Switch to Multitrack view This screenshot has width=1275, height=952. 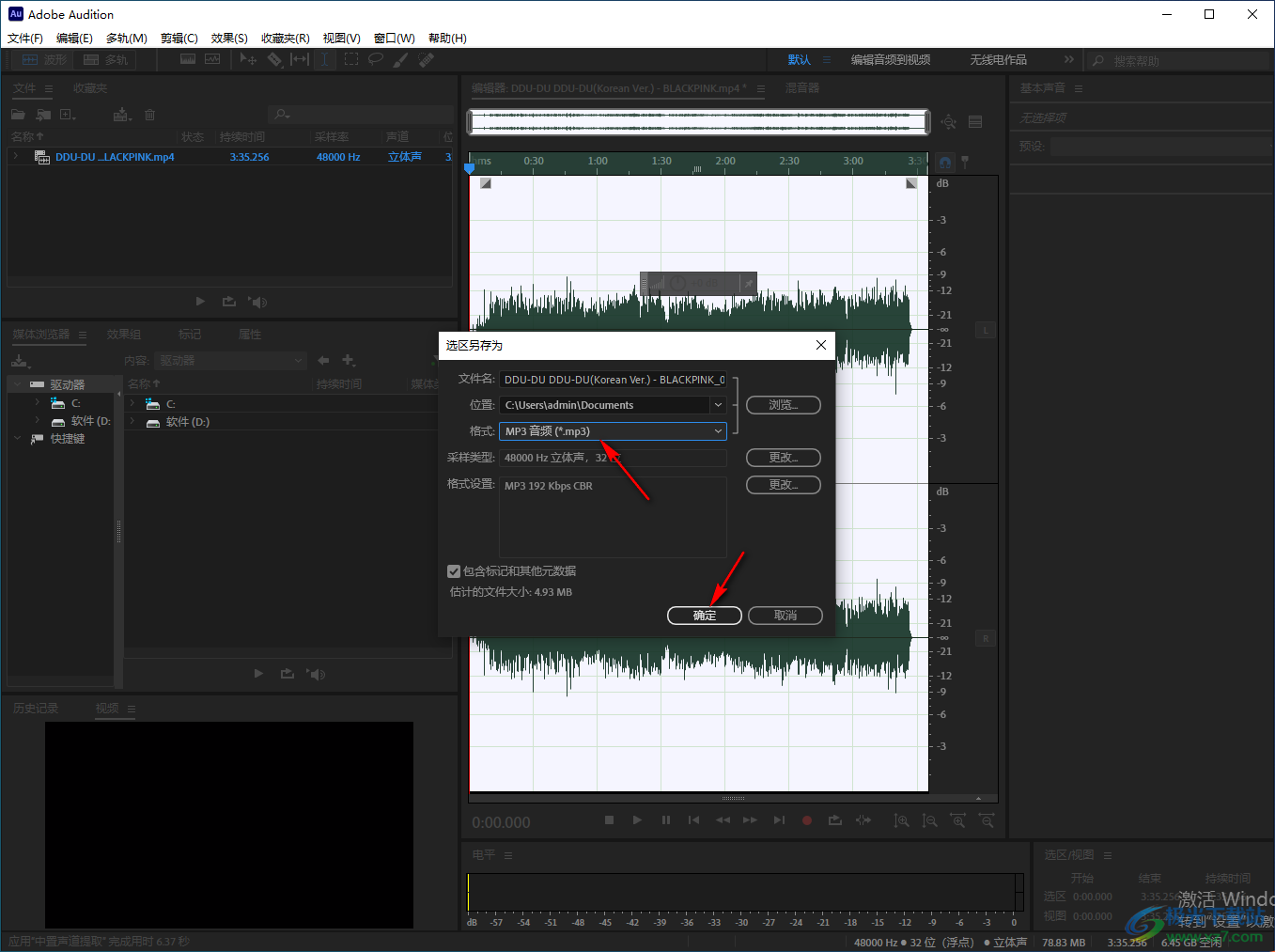pyautogui.click(x=105, y=59)
